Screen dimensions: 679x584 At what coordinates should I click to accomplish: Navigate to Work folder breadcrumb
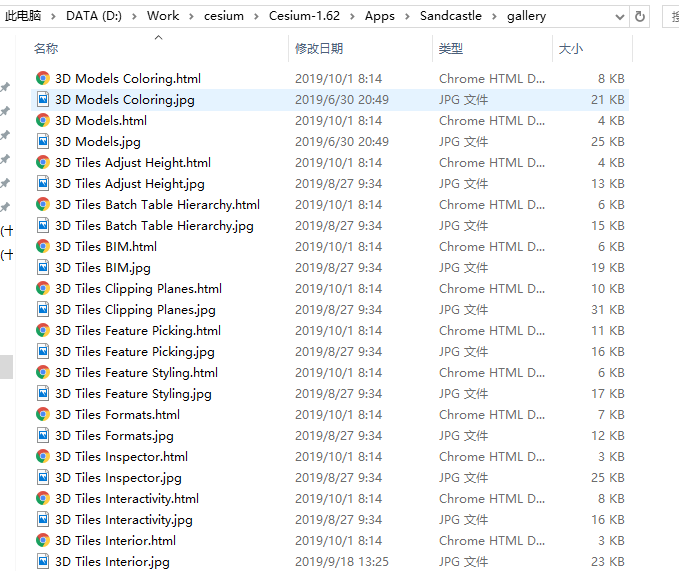click(x=163, y=16)
